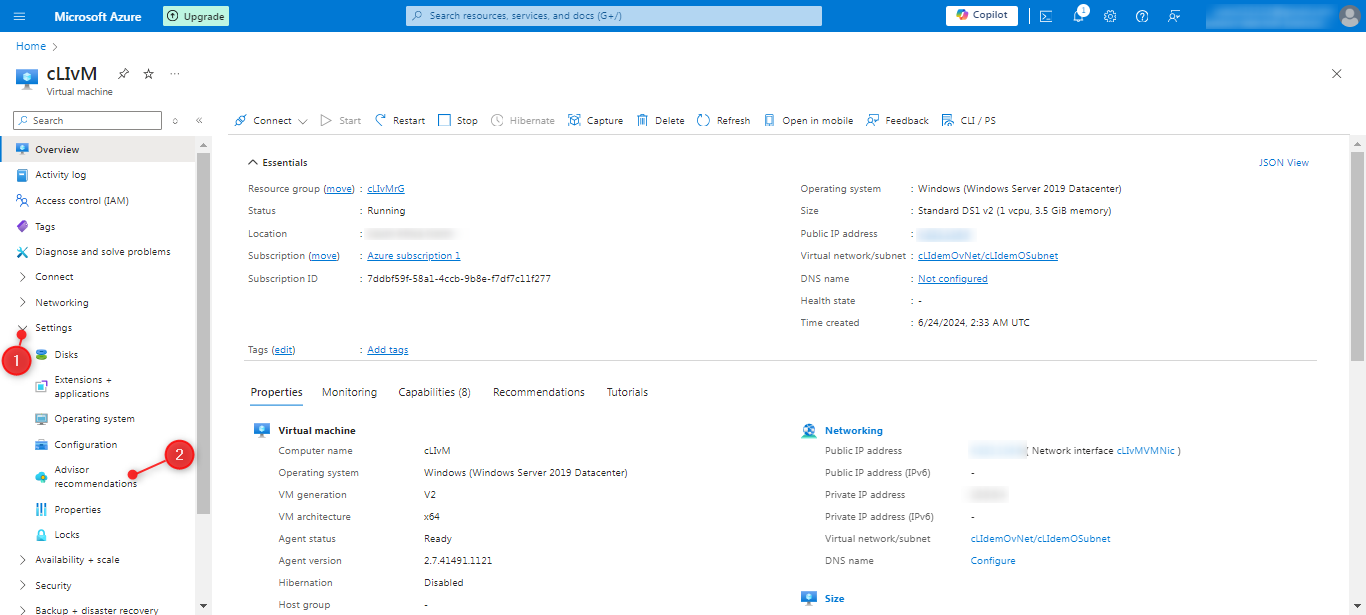Click the Networking heading in properties
The width and height of the screenshot is (1366, 615).
(854, 431)
